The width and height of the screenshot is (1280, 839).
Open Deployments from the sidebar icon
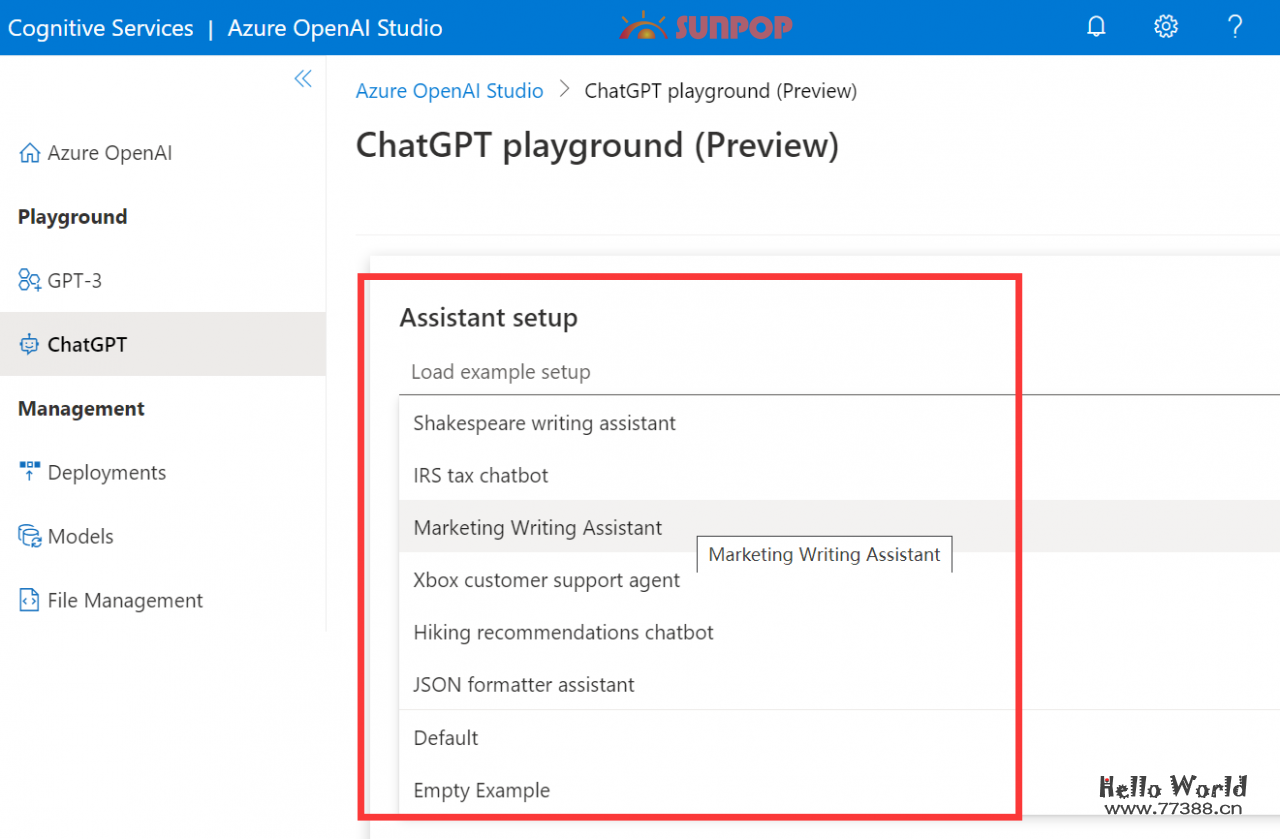pyautogui.click(x=28, y=471)
